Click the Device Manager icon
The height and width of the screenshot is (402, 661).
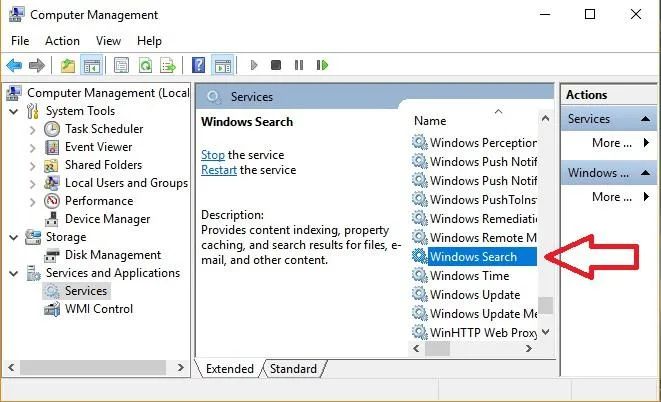[51, 219]
